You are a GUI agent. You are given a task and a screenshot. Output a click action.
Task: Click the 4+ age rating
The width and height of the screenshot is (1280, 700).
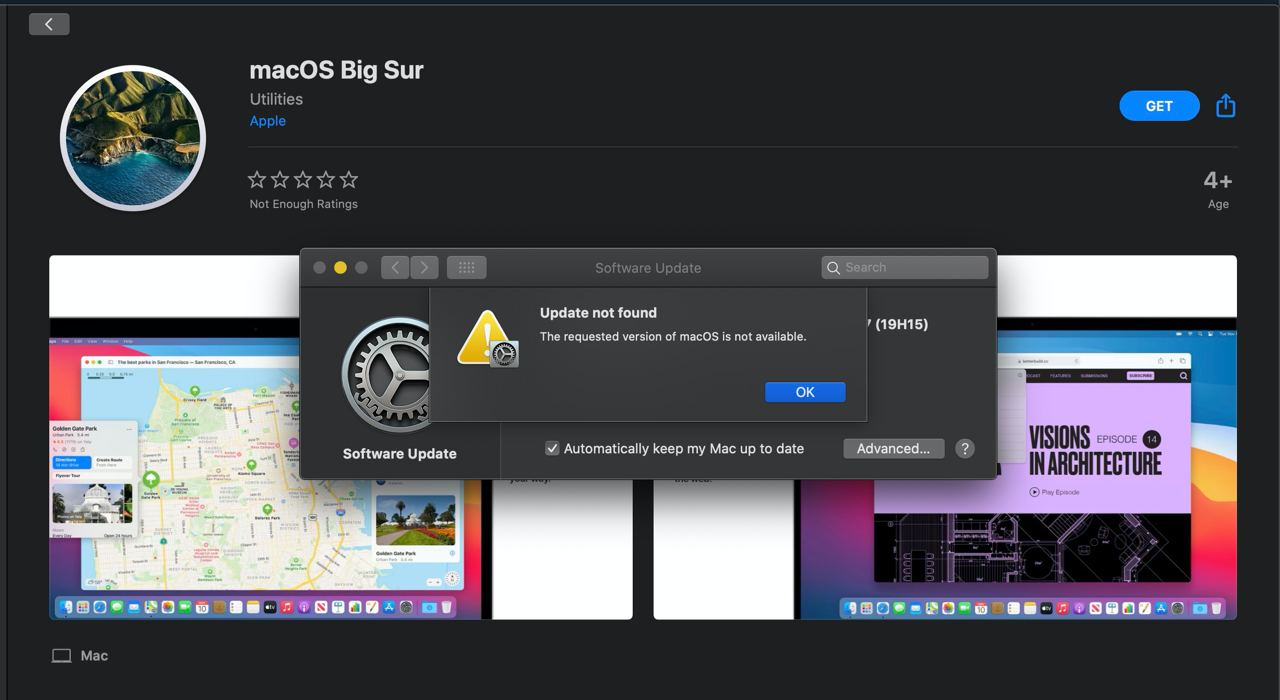coord(1218,181)
